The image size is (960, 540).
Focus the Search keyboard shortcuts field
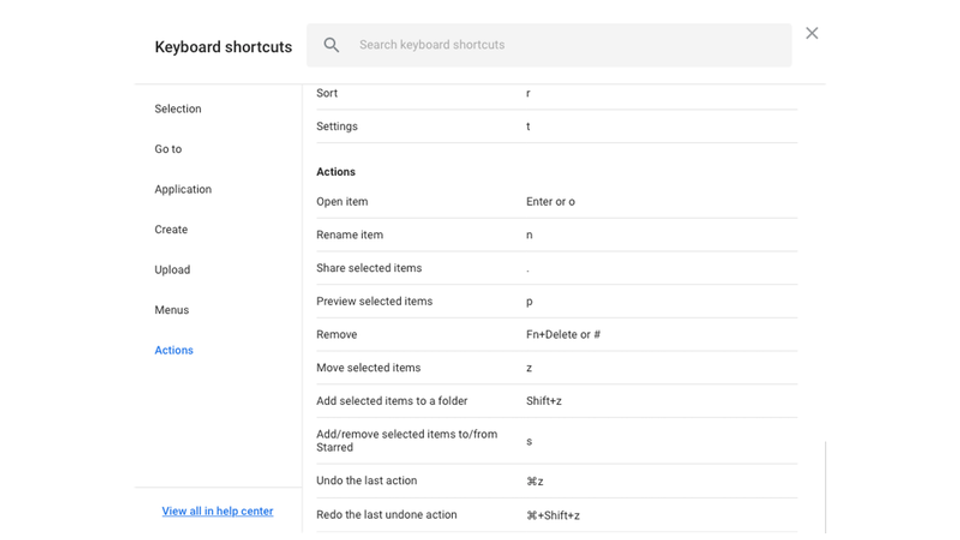(549, 45)
